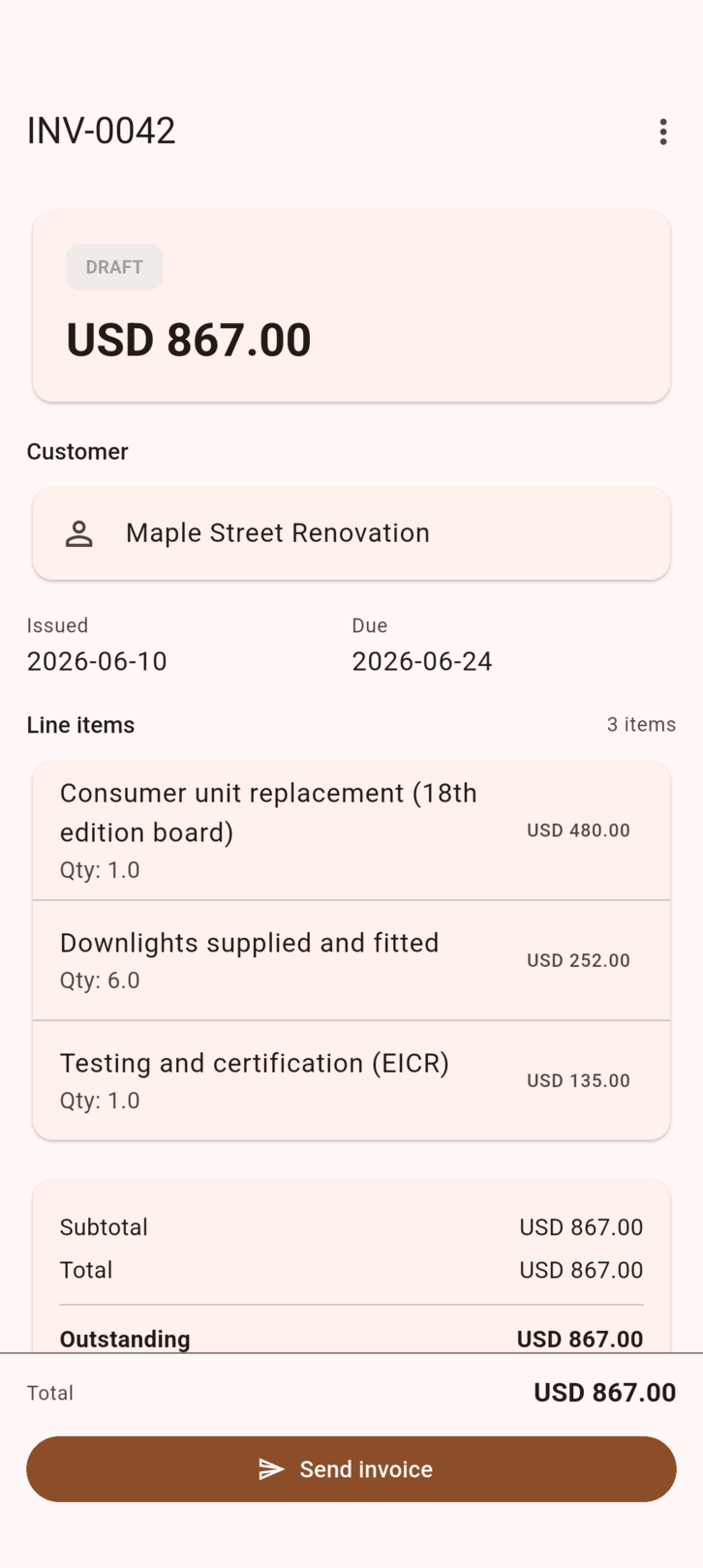This screenshot has height=1568, width=703.
Task: Select the Downlights supplied and fitted item
Action: pos(351,960)
